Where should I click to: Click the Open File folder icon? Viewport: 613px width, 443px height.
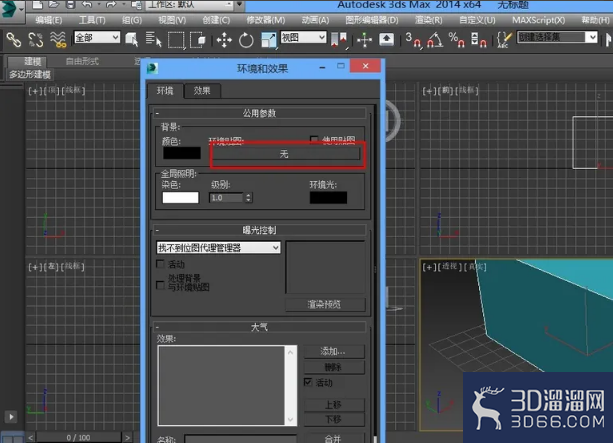tap(54, 4)
